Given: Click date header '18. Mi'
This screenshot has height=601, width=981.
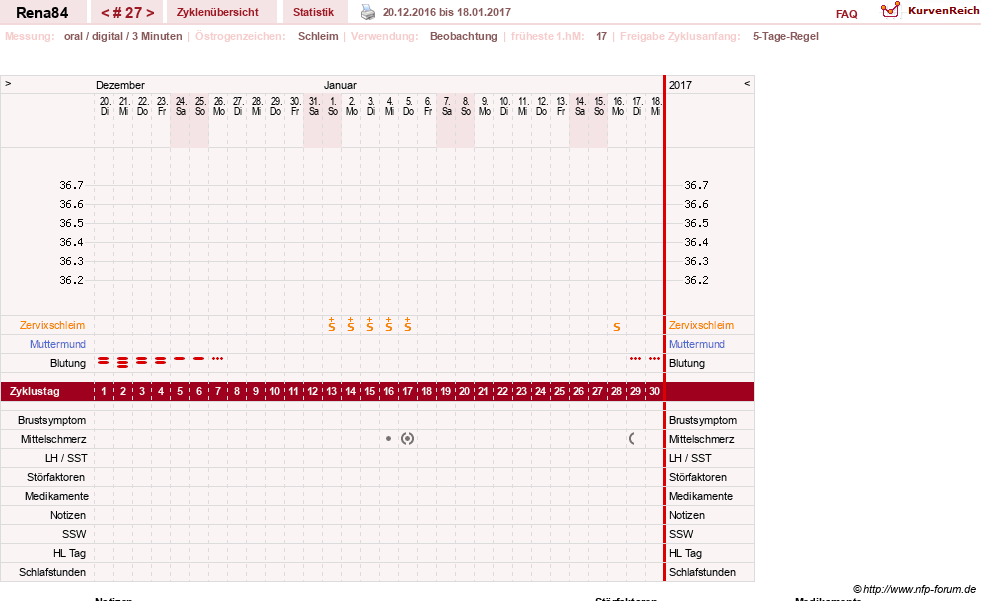Looking at the screenshot, I should tap(655, 106).
